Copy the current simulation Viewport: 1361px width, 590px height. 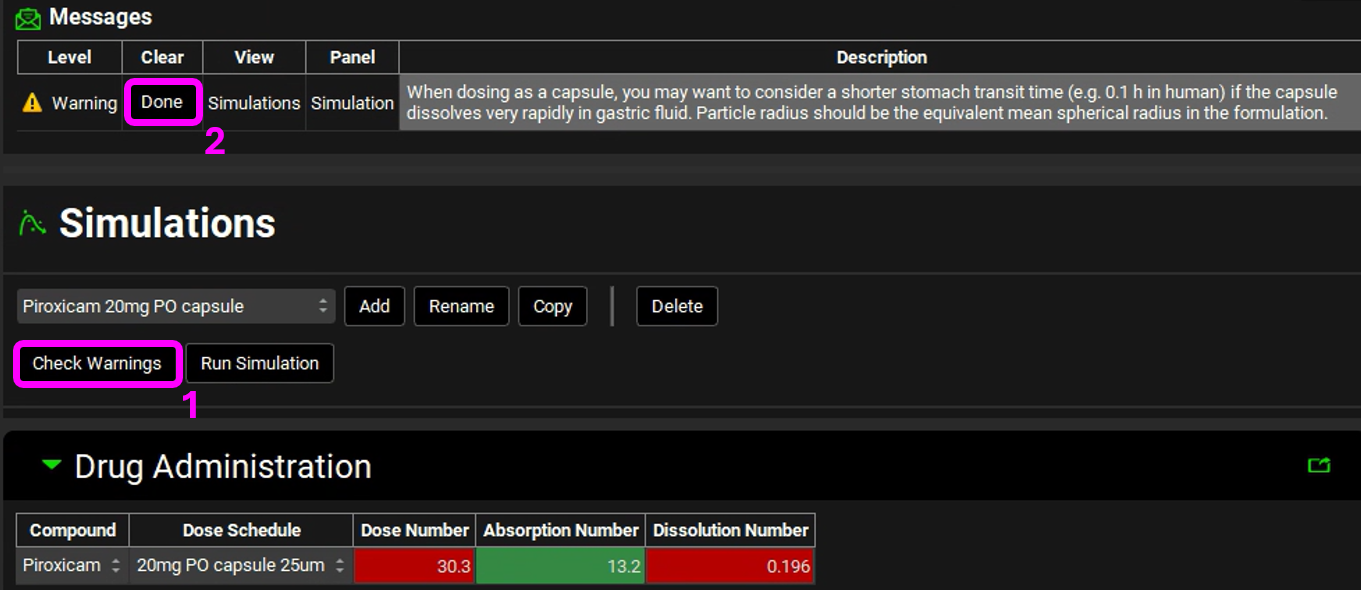[552, 306]
